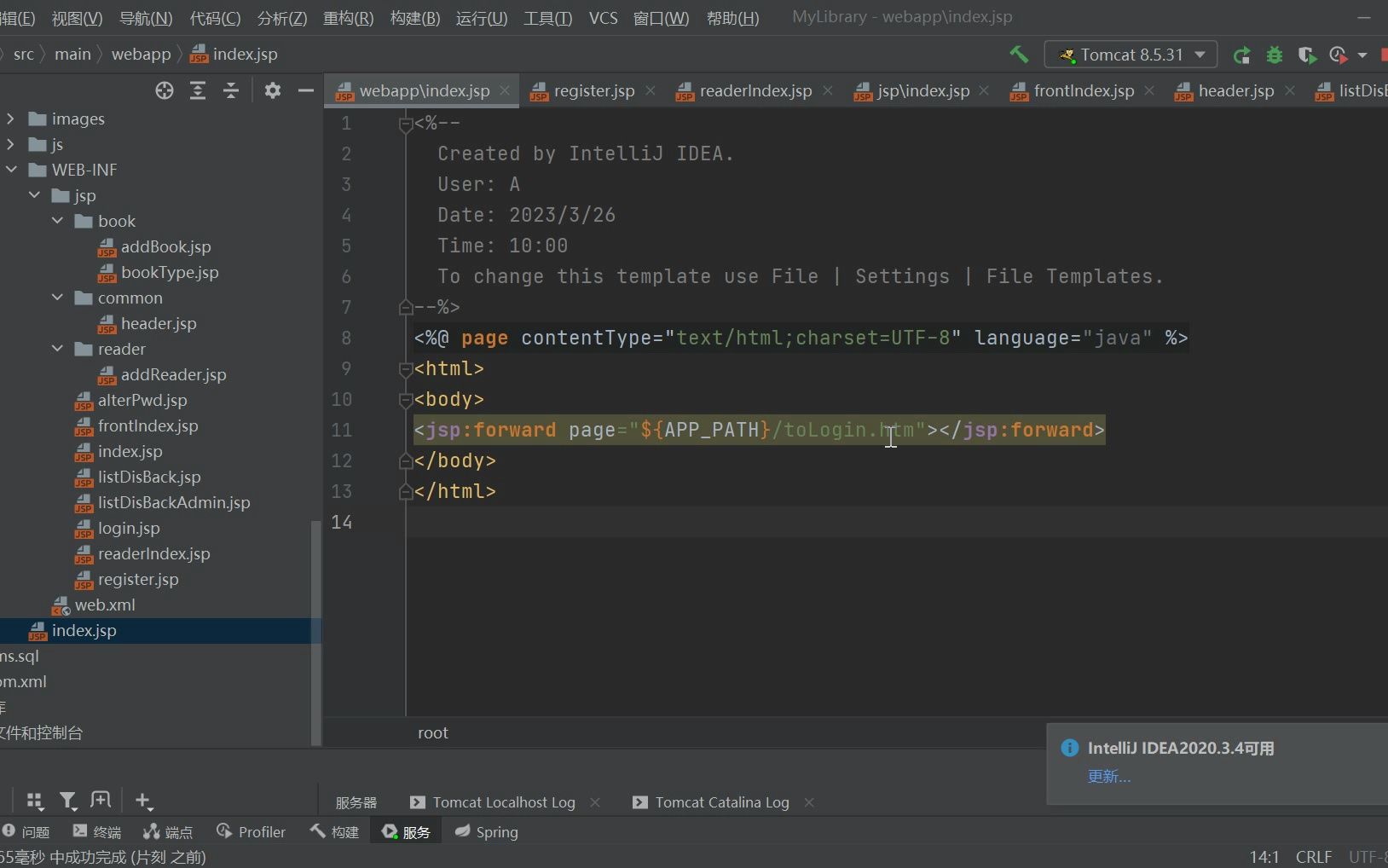
Task: Start debugging with the bug icon
Action: point(1275,55)
